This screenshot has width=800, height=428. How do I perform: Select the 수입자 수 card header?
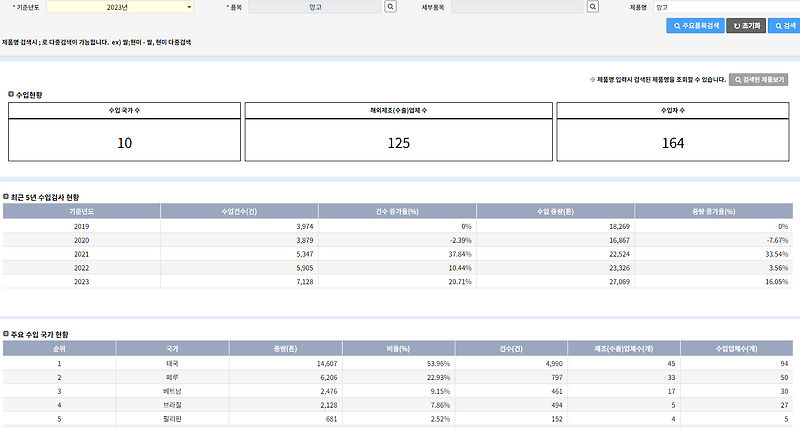(x=672, y=110)
